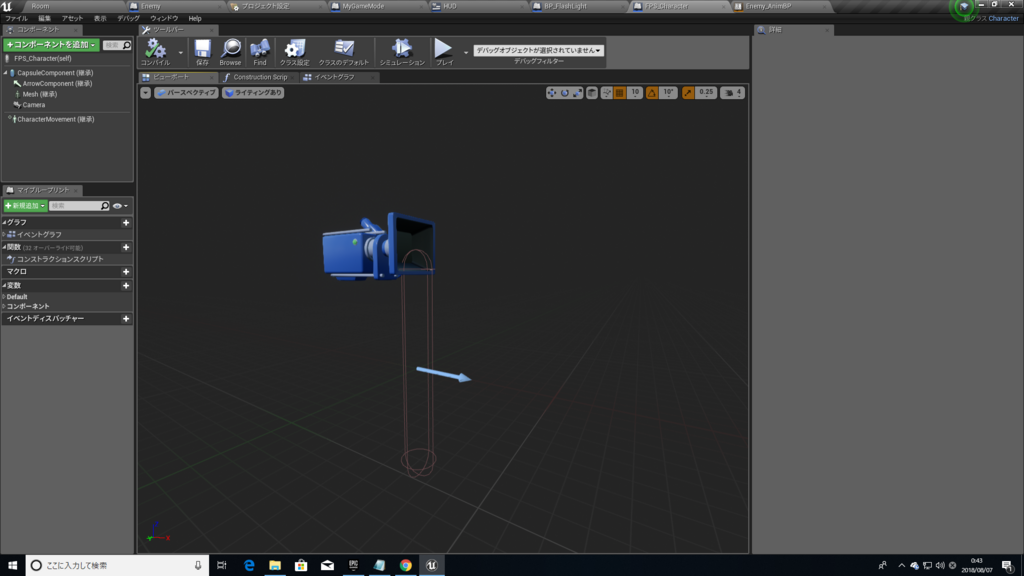Add a new graph with plus
Image resolution: width=1024 pixels, height=576 pixels.
click(x=126, y=223)
